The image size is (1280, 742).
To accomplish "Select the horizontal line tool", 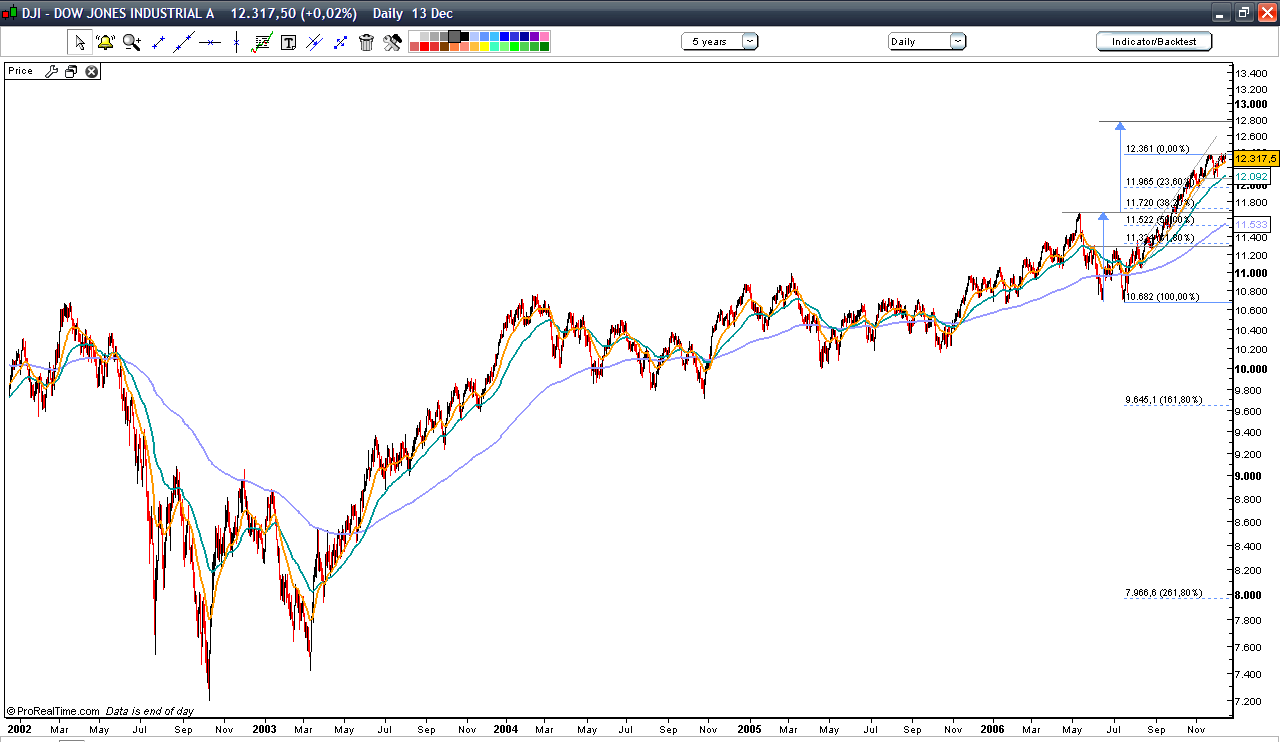I will pos(209,42).
